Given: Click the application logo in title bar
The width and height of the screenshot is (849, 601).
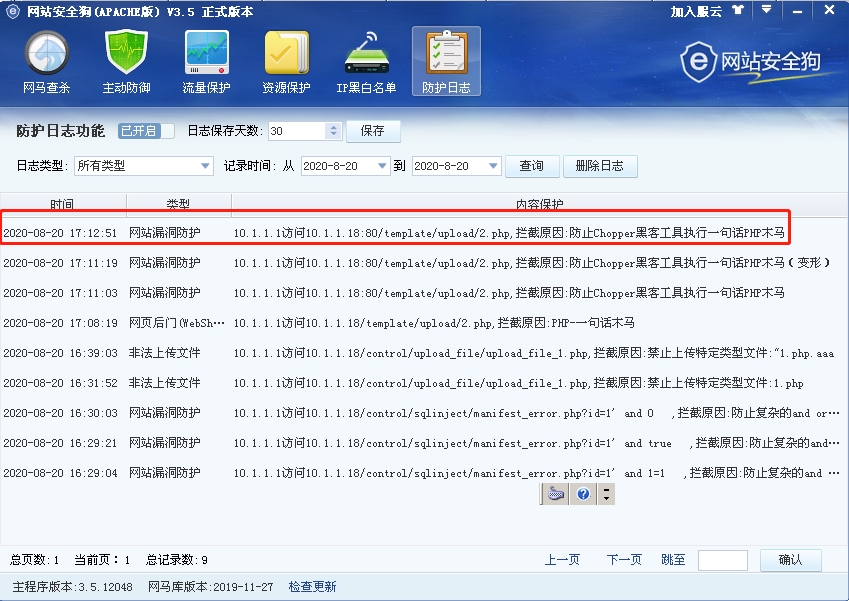Looking at the screenshot, I should [x=12, y=11].
